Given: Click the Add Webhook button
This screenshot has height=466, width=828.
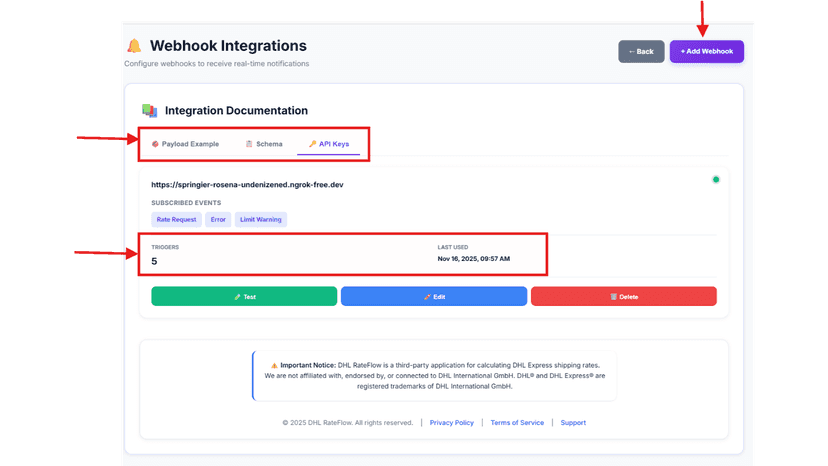Looking at the screenshot, I should coord(707,51).
